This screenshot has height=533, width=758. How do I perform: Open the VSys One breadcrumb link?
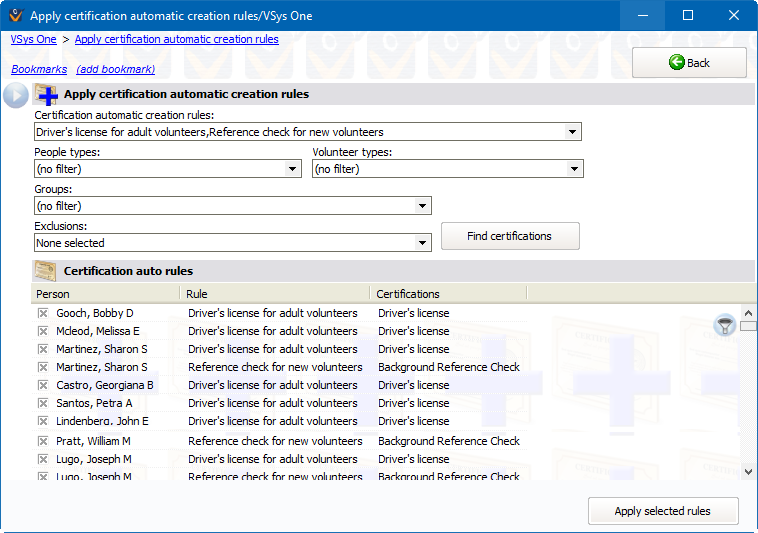[33, 39]
